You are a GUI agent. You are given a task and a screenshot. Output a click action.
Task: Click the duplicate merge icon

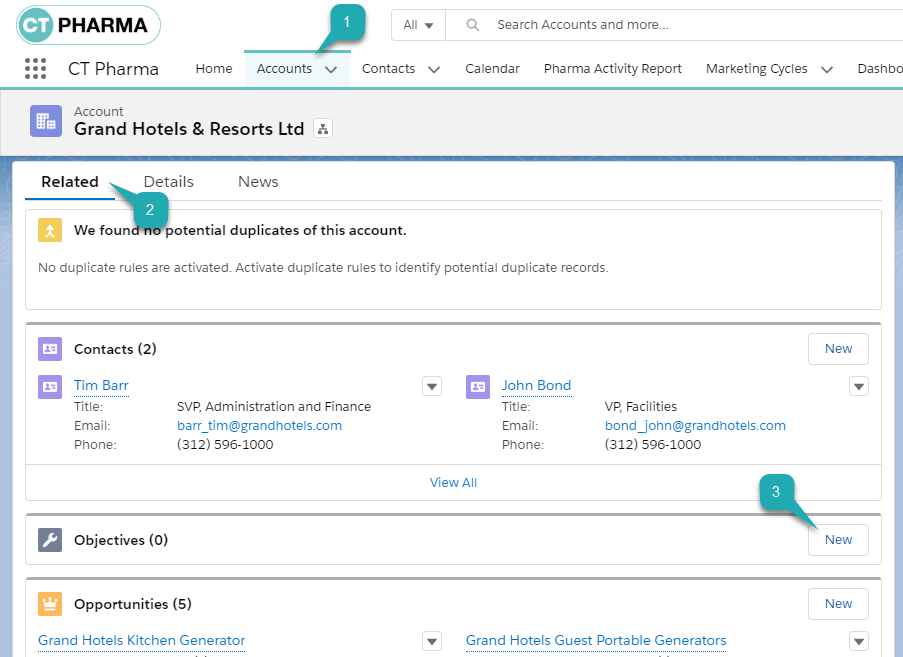[x=50, y=230]
